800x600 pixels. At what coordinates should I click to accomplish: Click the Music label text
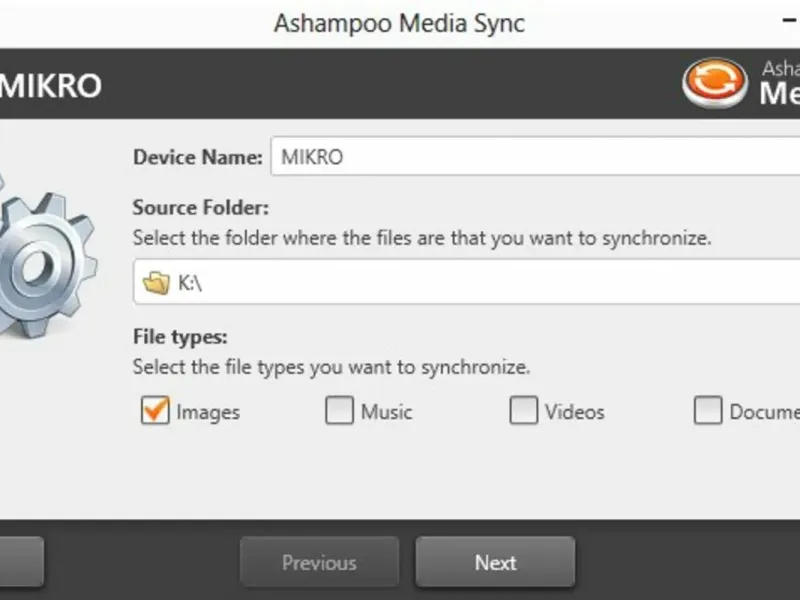387,412
